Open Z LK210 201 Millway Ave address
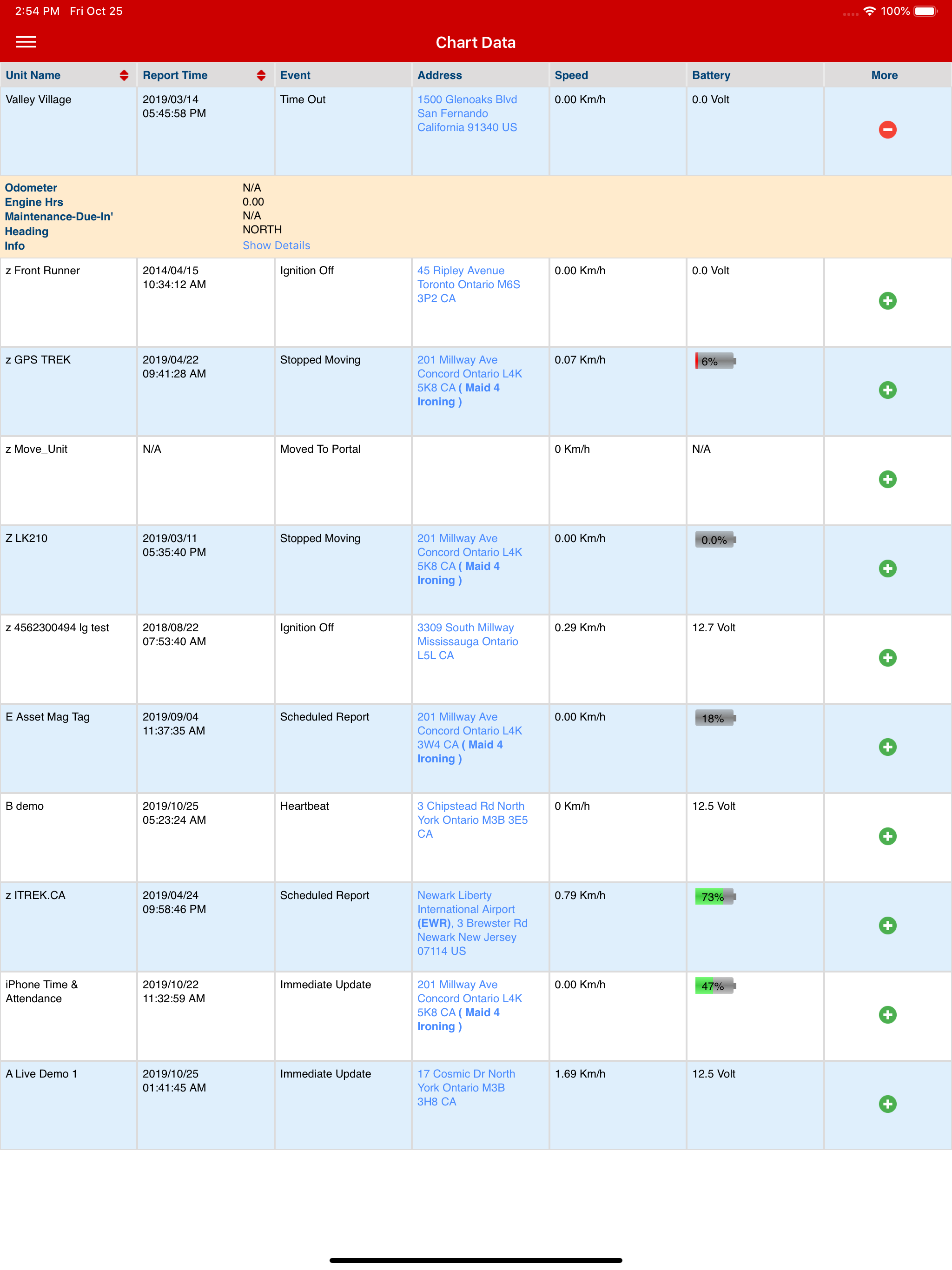The image size is (952, 1270). (469, 559)
